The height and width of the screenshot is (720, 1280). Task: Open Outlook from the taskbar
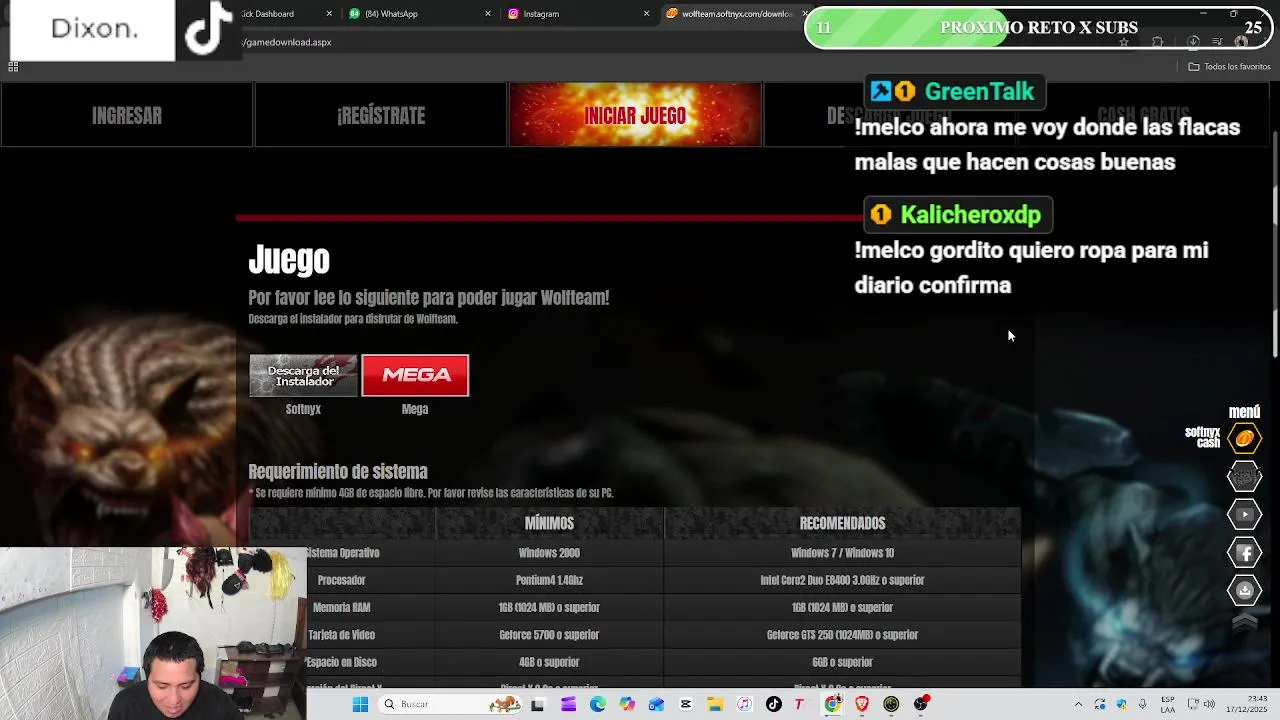click(x=656, y=704)
